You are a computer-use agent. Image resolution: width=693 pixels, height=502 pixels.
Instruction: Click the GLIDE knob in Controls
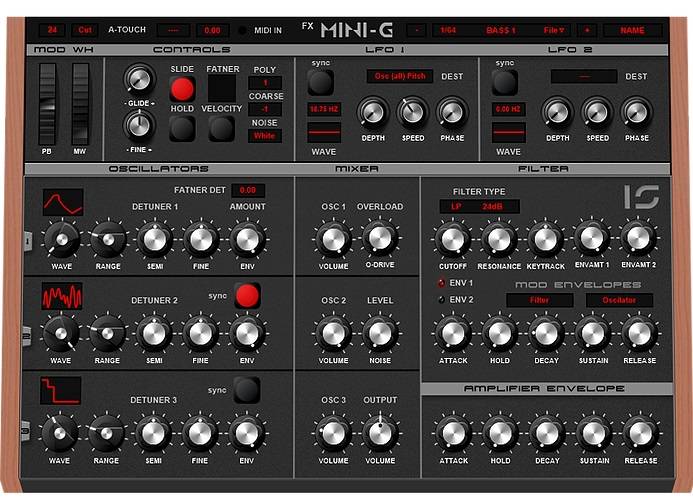click(x=139, y=78)
